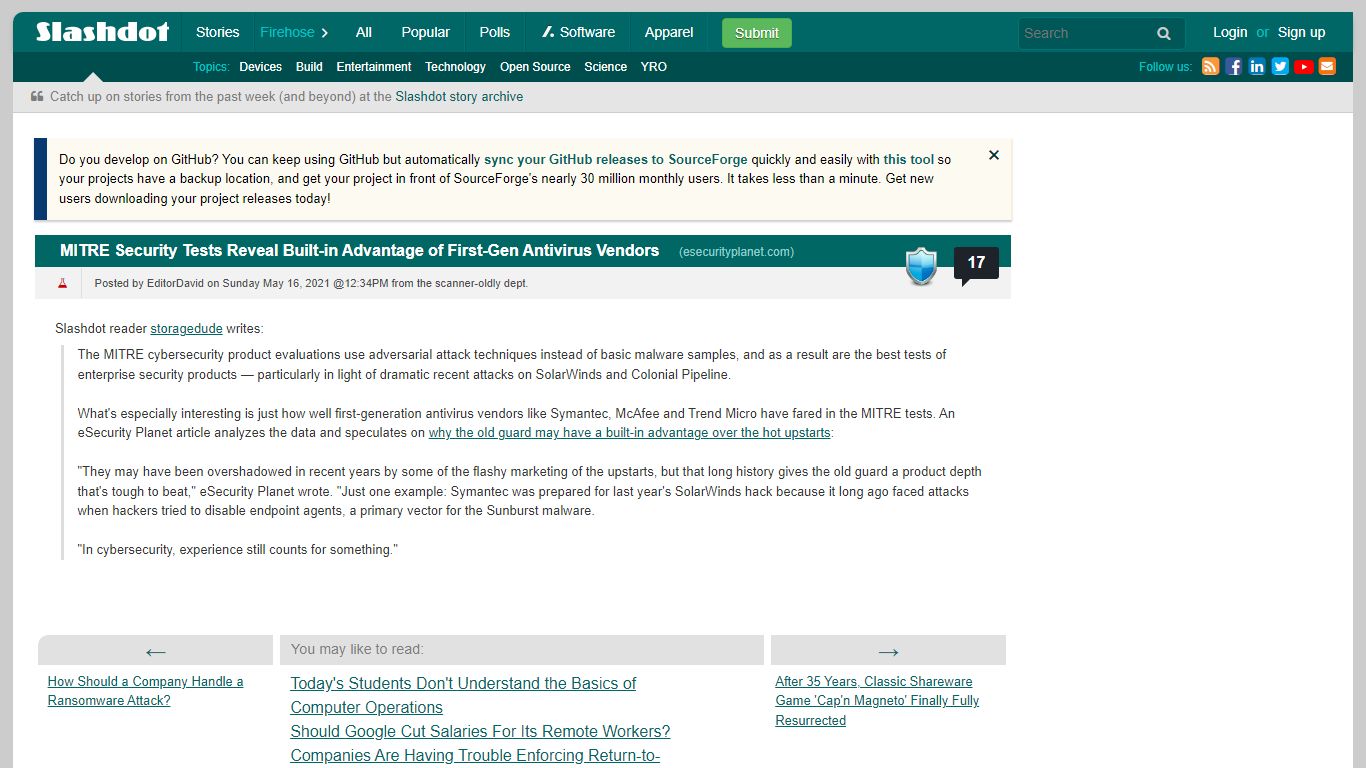Open the Polls section
The height and width of the screenshot is (768, 1366).
click(x=494, y=32)
